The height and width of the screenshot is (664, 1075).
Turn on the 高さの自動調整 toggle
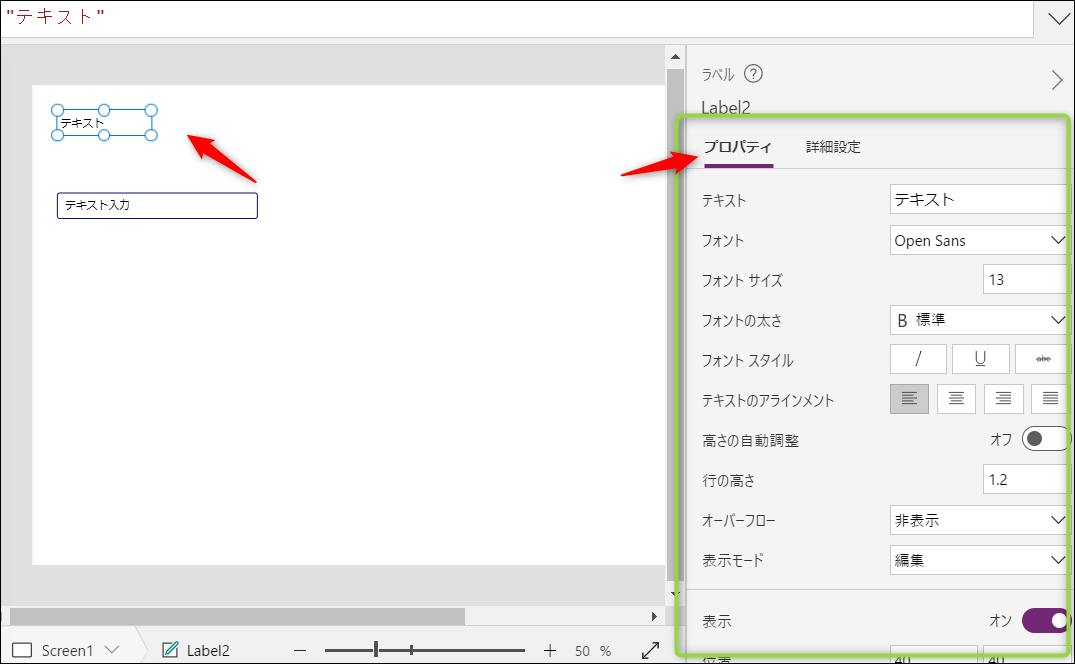tap(1046, 439)
